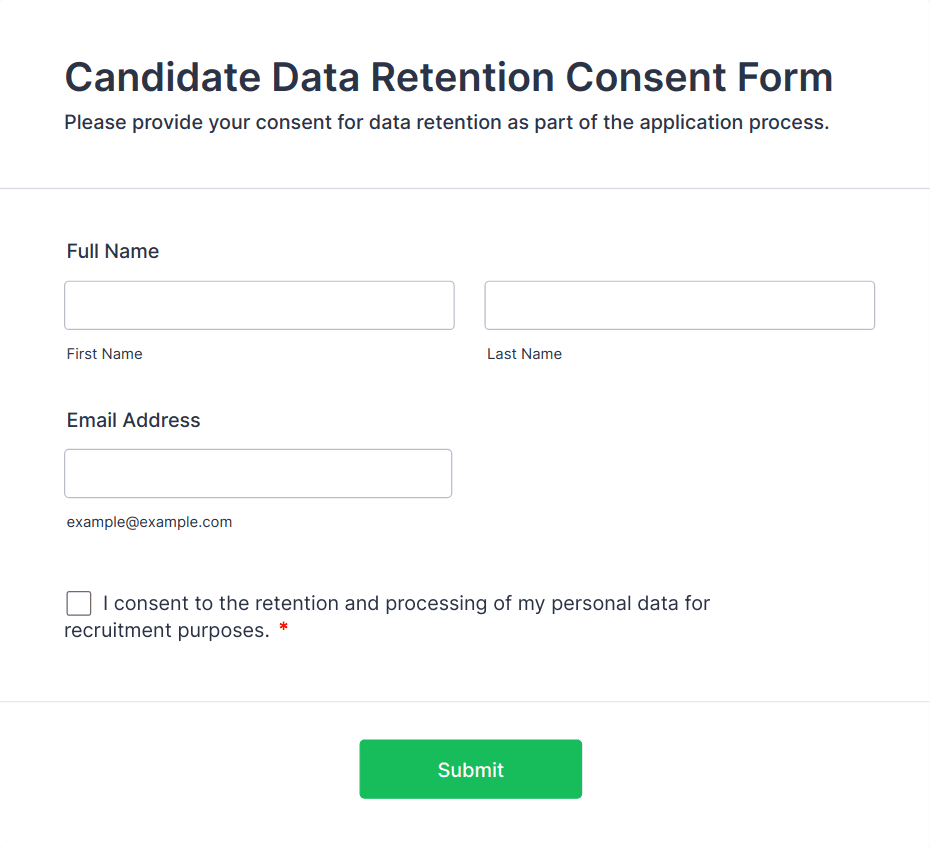Click the example@example.com hint text

(149, 522)
